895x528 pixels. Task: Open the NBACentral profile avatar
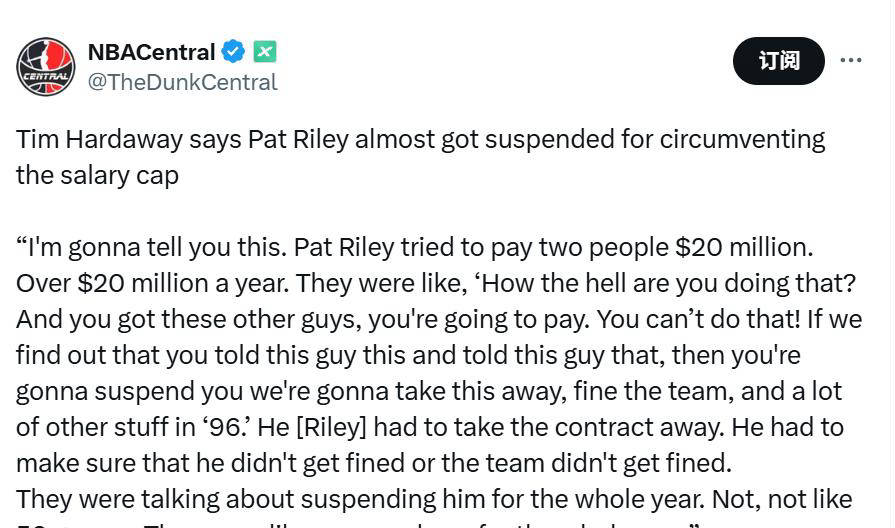pos(45,67)
